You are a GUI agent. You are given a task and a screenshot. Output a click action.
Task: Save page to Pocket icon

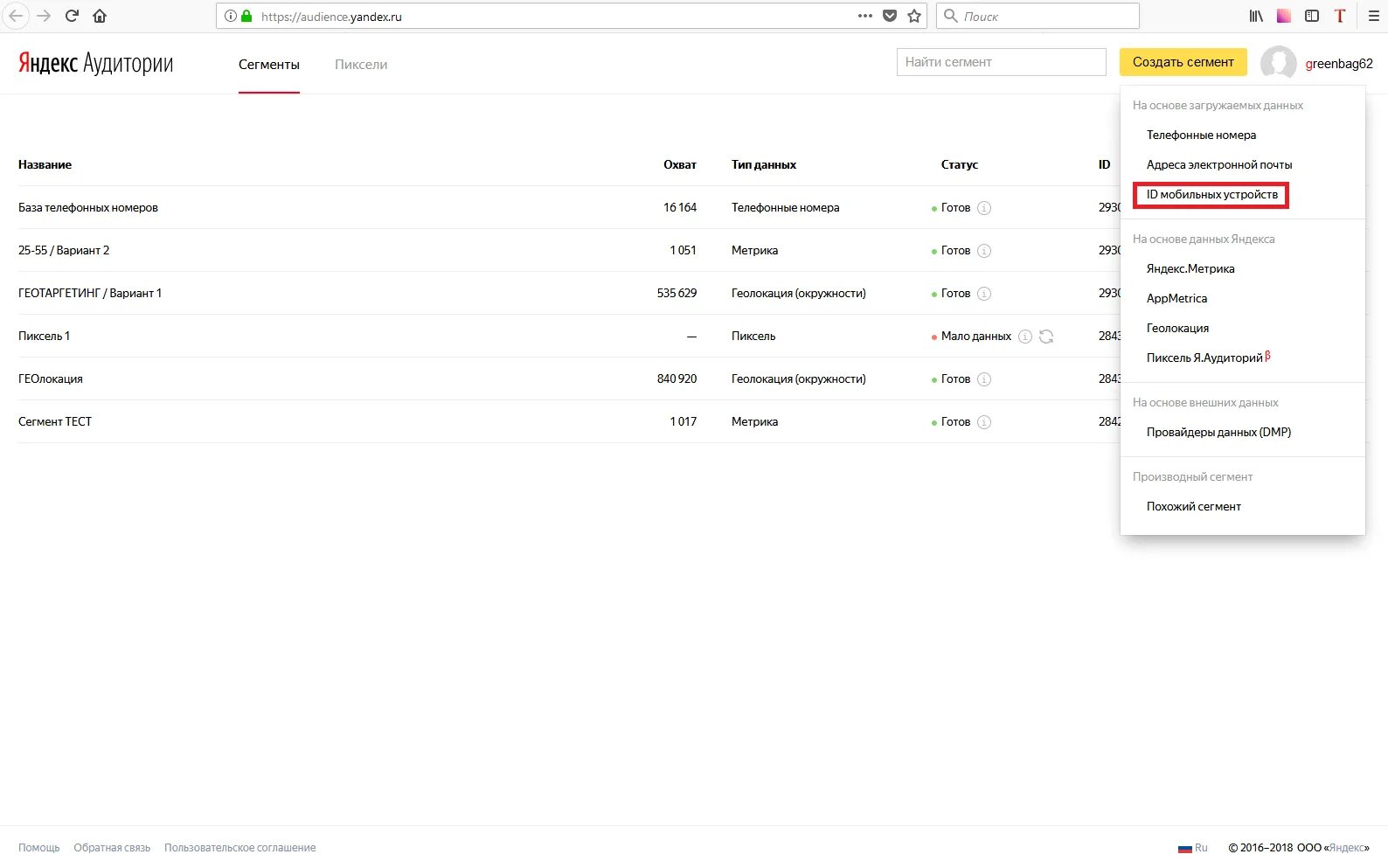point(890,16)
